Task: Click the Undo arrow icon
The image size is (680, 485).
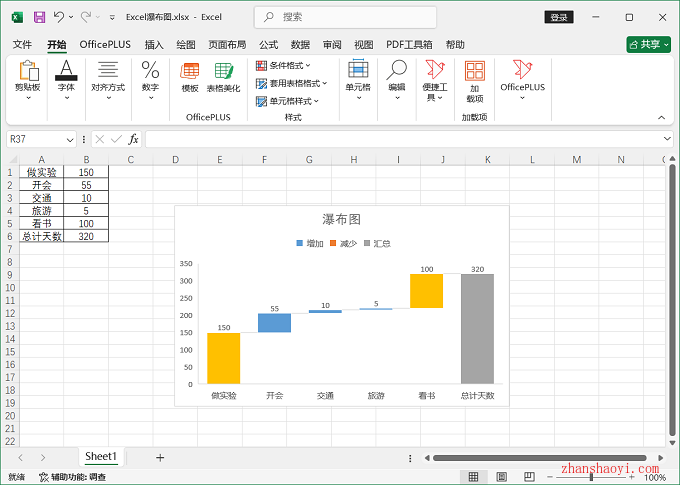Action: (59, 17)
